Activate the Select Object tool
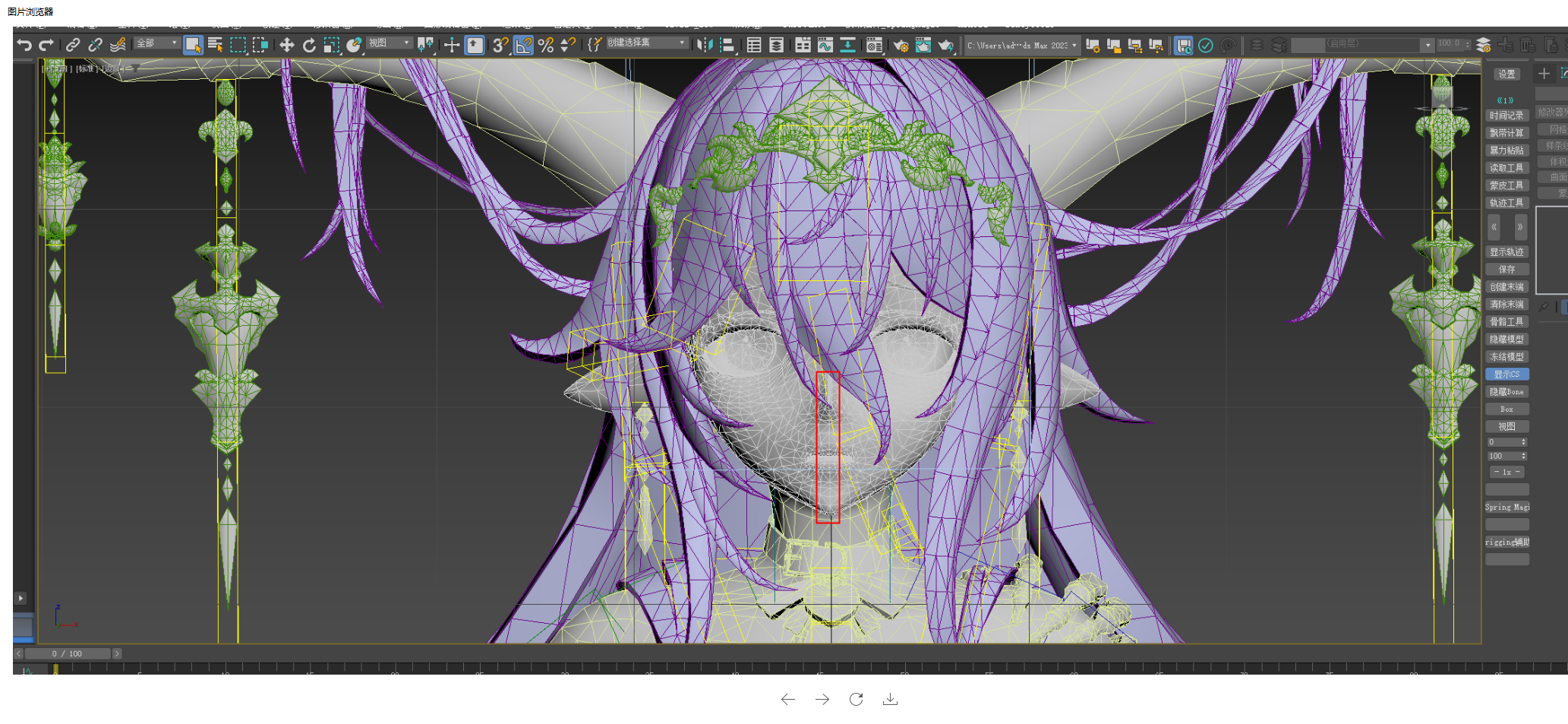 193,45
